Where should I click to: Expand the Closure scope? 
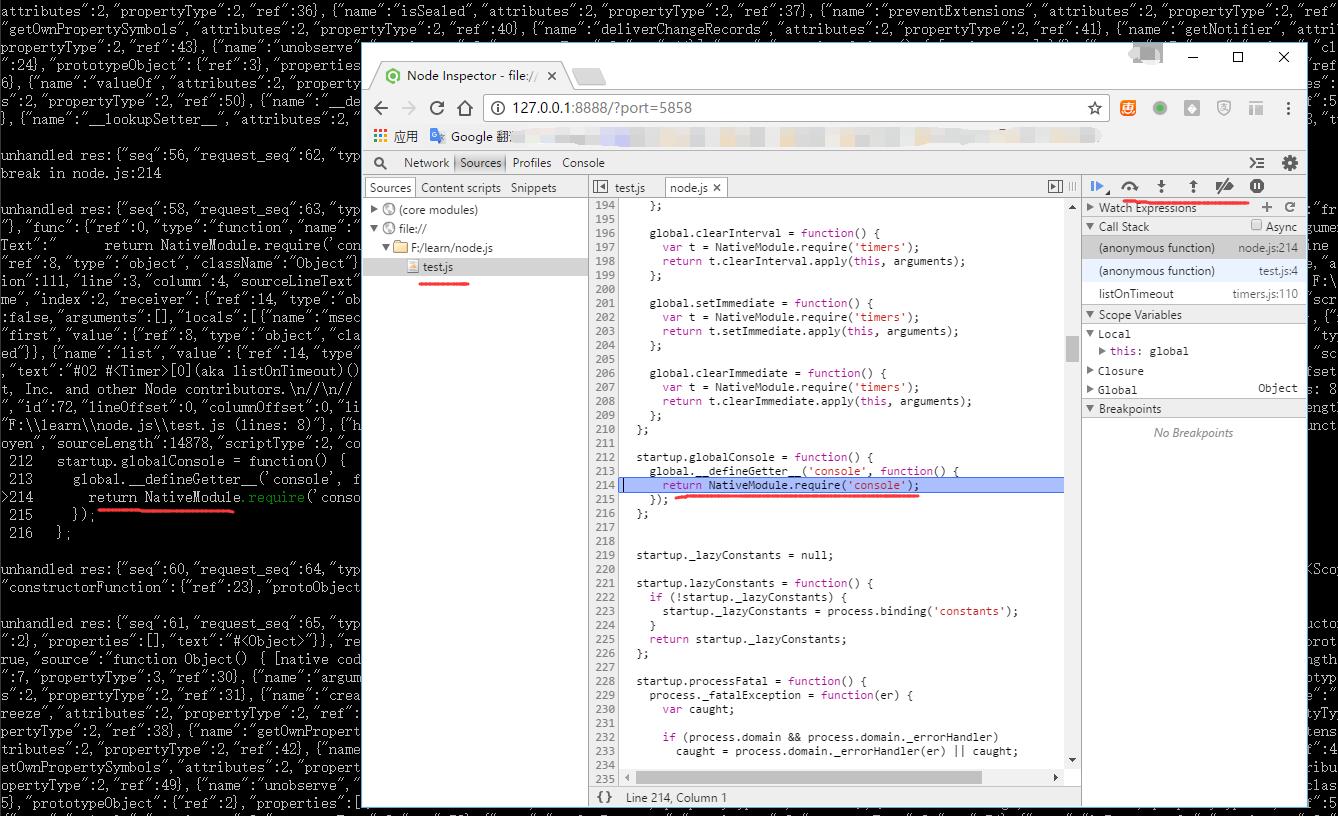(x=1091, y=371)
